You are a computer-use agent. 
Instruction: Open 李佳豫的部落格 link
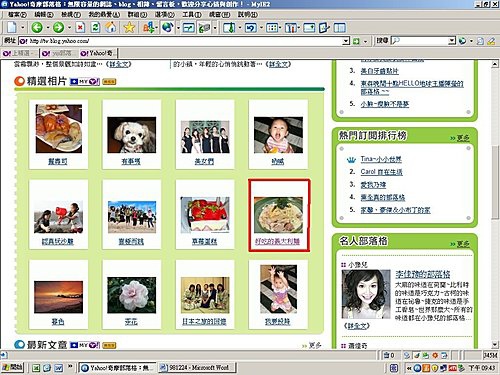(x=423, y=274)
